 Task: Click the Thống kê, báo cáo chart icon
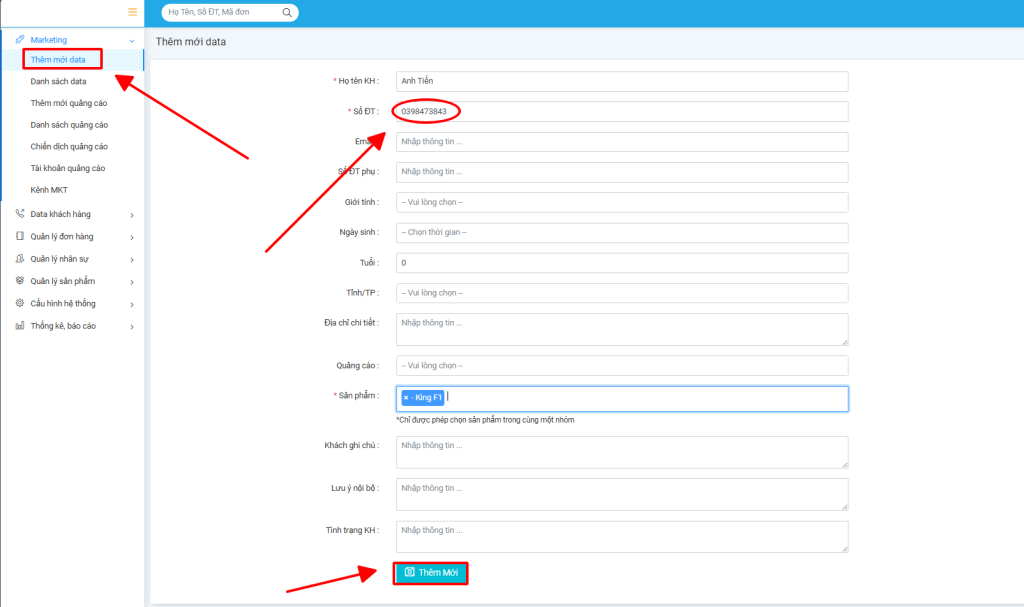[x=20, y=325]
